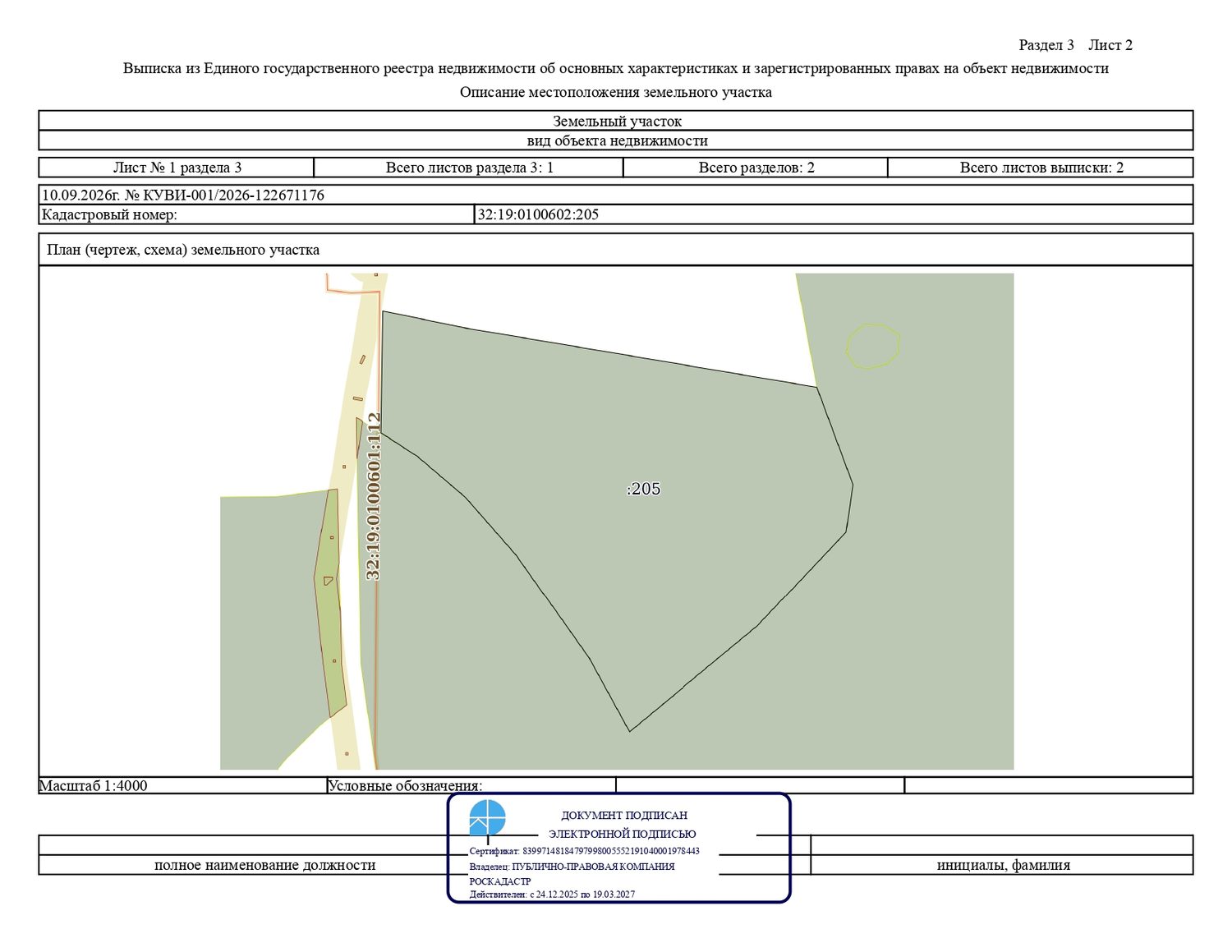
Task: Click the Лист № 1 раздела 3 cell
Action: point(177,168)
